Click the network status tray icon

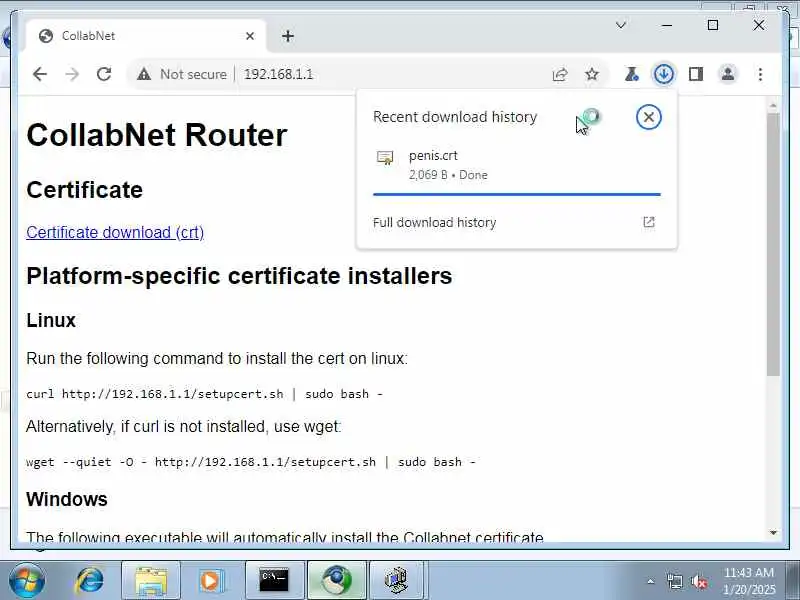[x=674, y=581]
